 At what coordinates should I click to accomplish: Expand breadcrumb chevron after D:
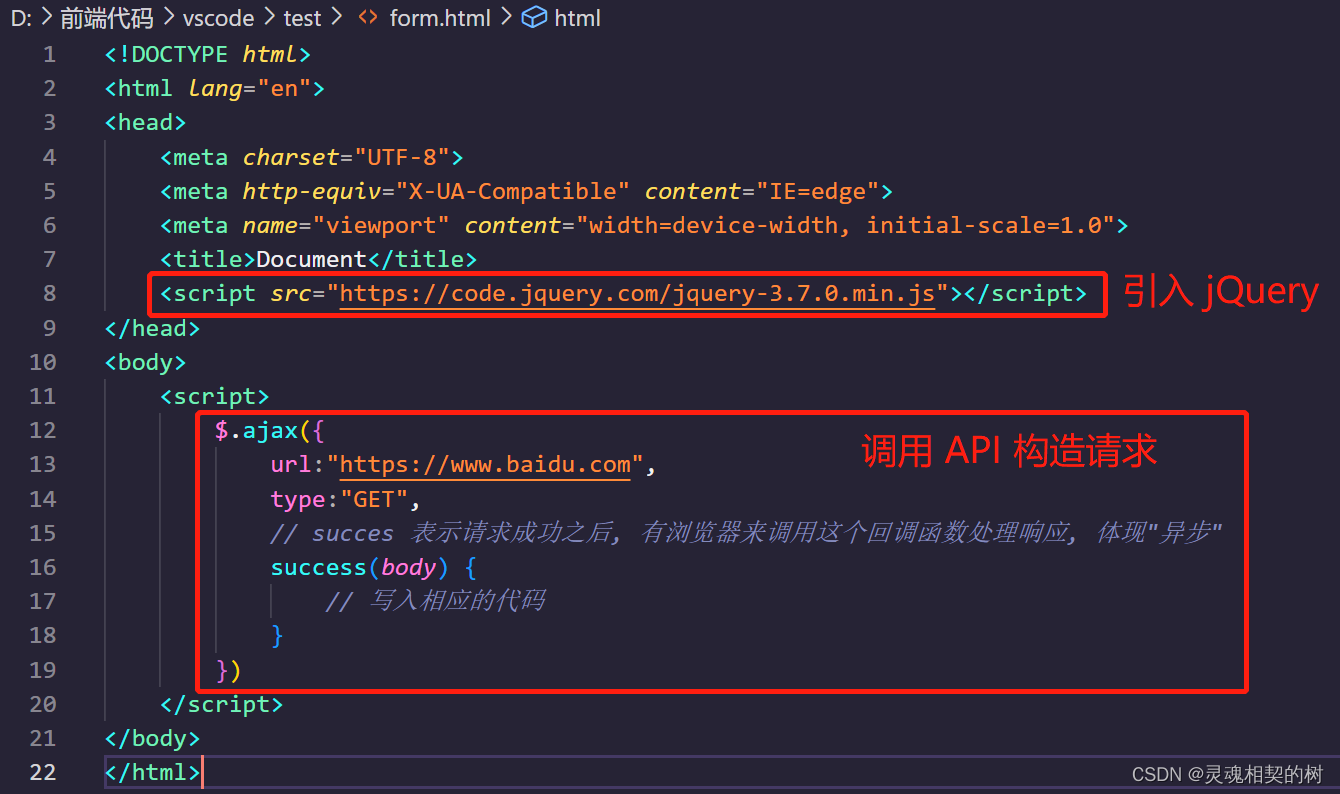(46, 18)
